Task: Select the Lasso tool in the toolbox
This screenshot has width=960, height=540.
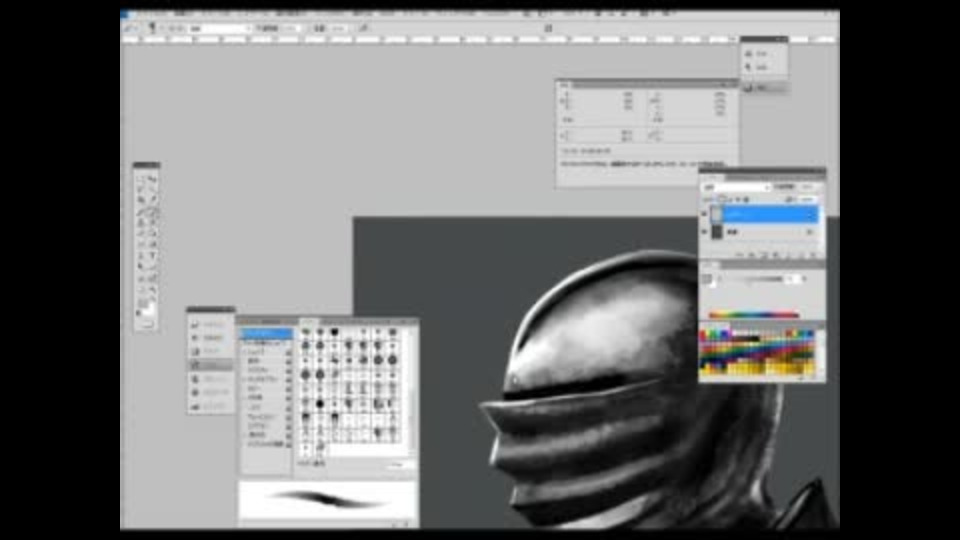Action: point(140,189)
